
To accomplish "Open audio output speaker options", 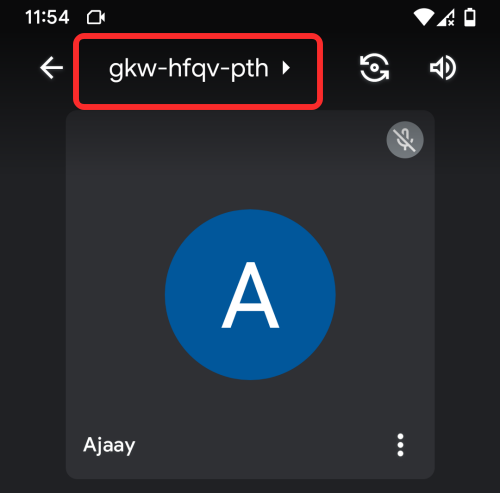I will tap(443, 68).
